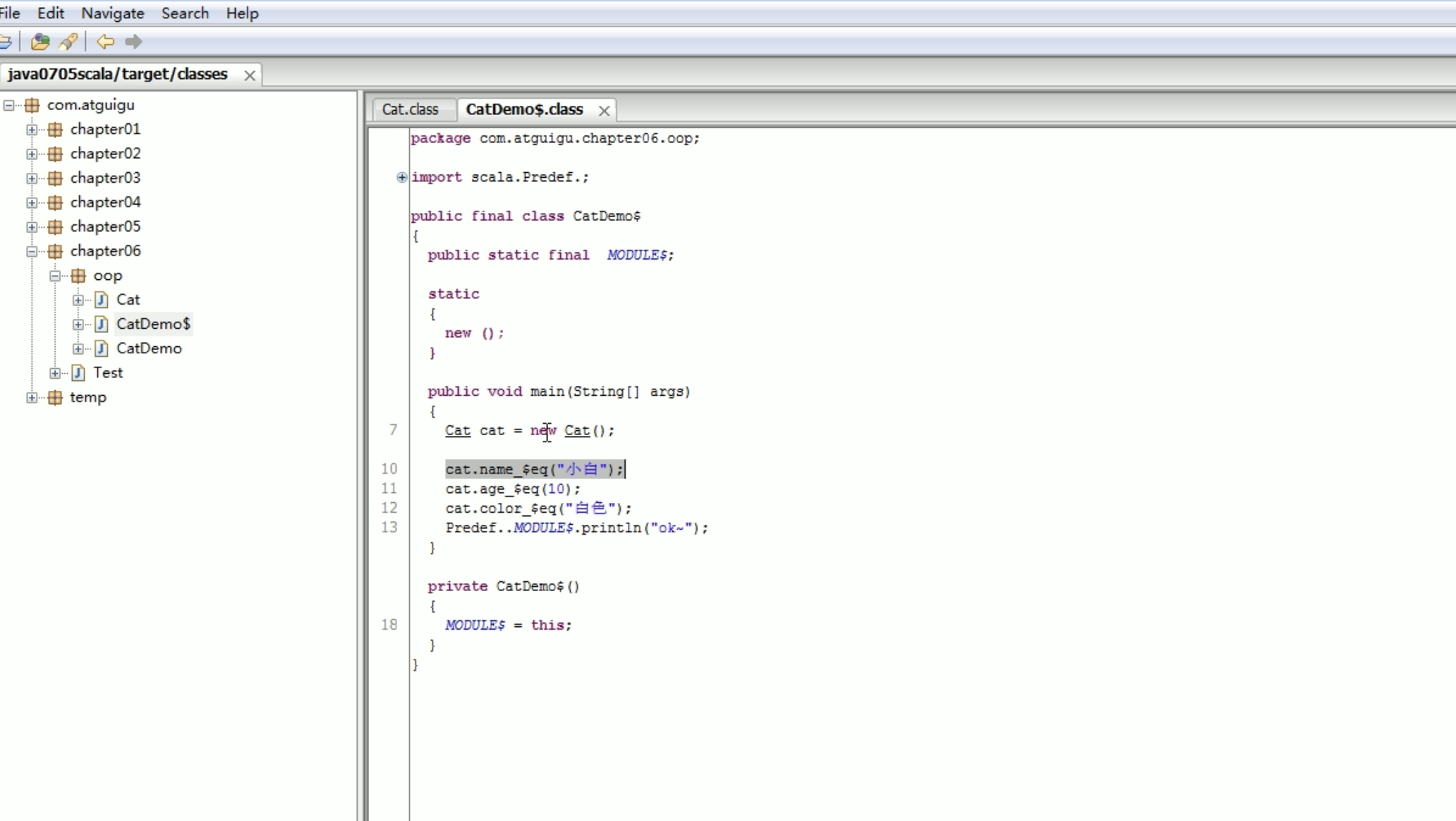This screenshot has width=1456, height=821.
Task: Expand the chapter05 package
Action: (x=32, y=227)
